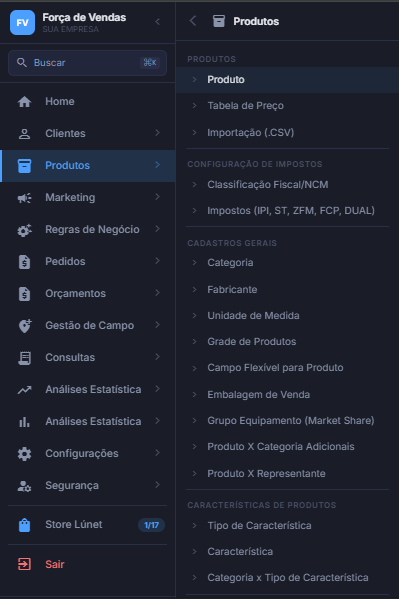Go back using the Produtos panel arrow
This screenshot has width=399, height=599.
(x=193, y=21)
